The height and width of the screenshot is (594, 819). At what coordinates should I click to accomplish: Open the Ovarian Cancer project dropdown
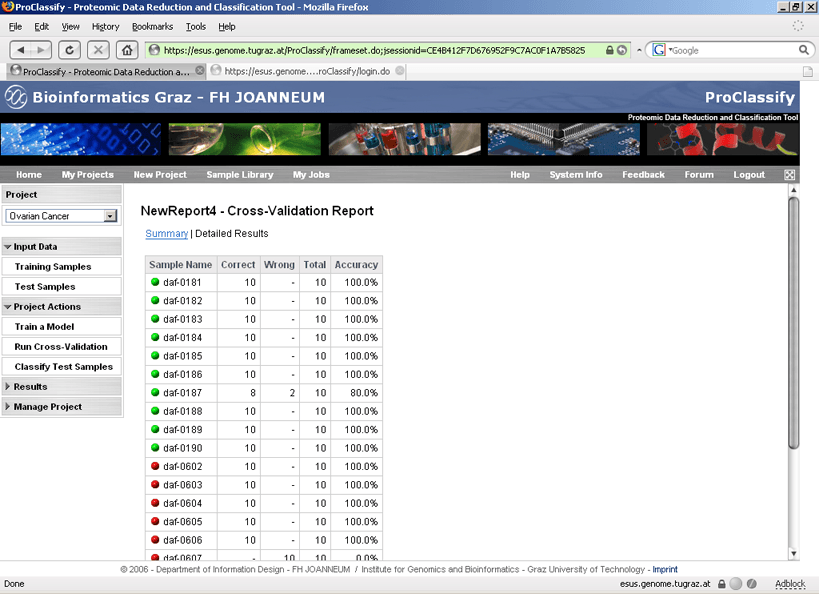point(110,216)
